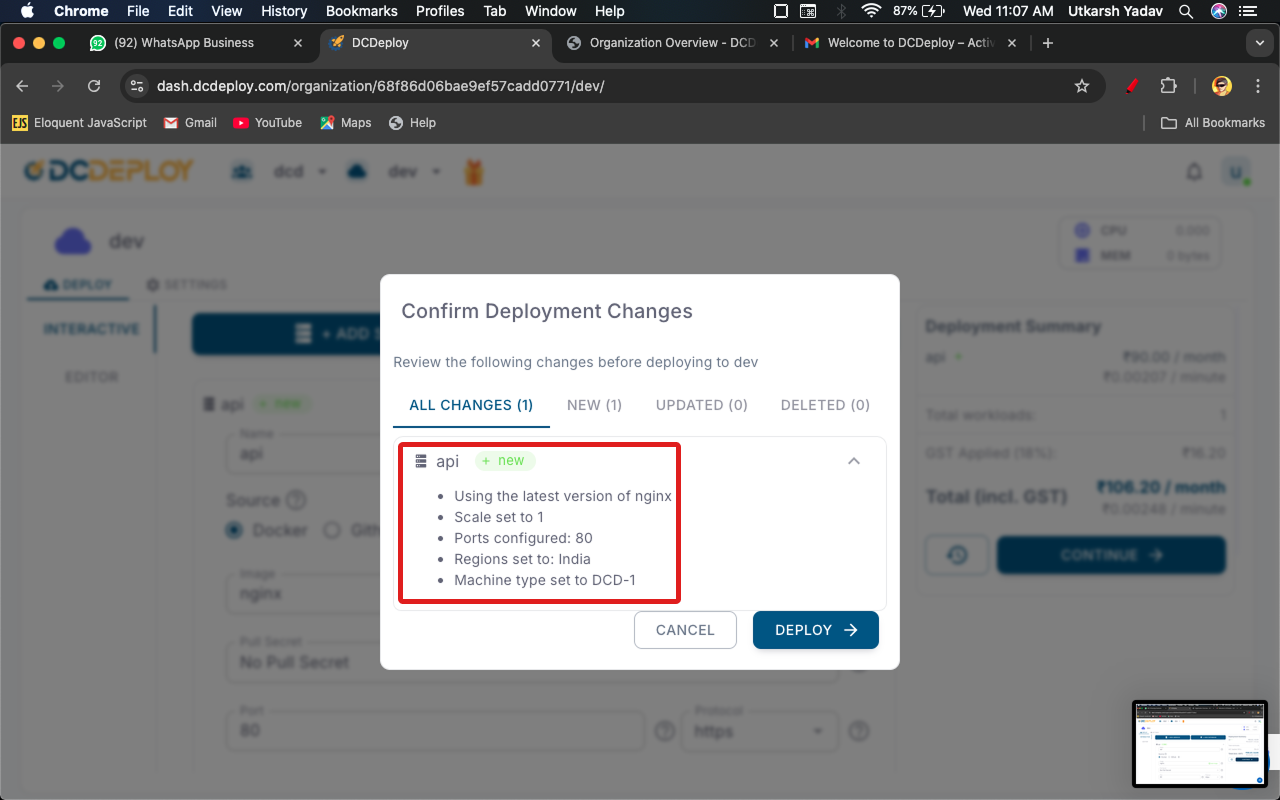1280x800 pixels.
Task: Click 'Using the latest version of nginx'
Action: (x=563, y=496)
